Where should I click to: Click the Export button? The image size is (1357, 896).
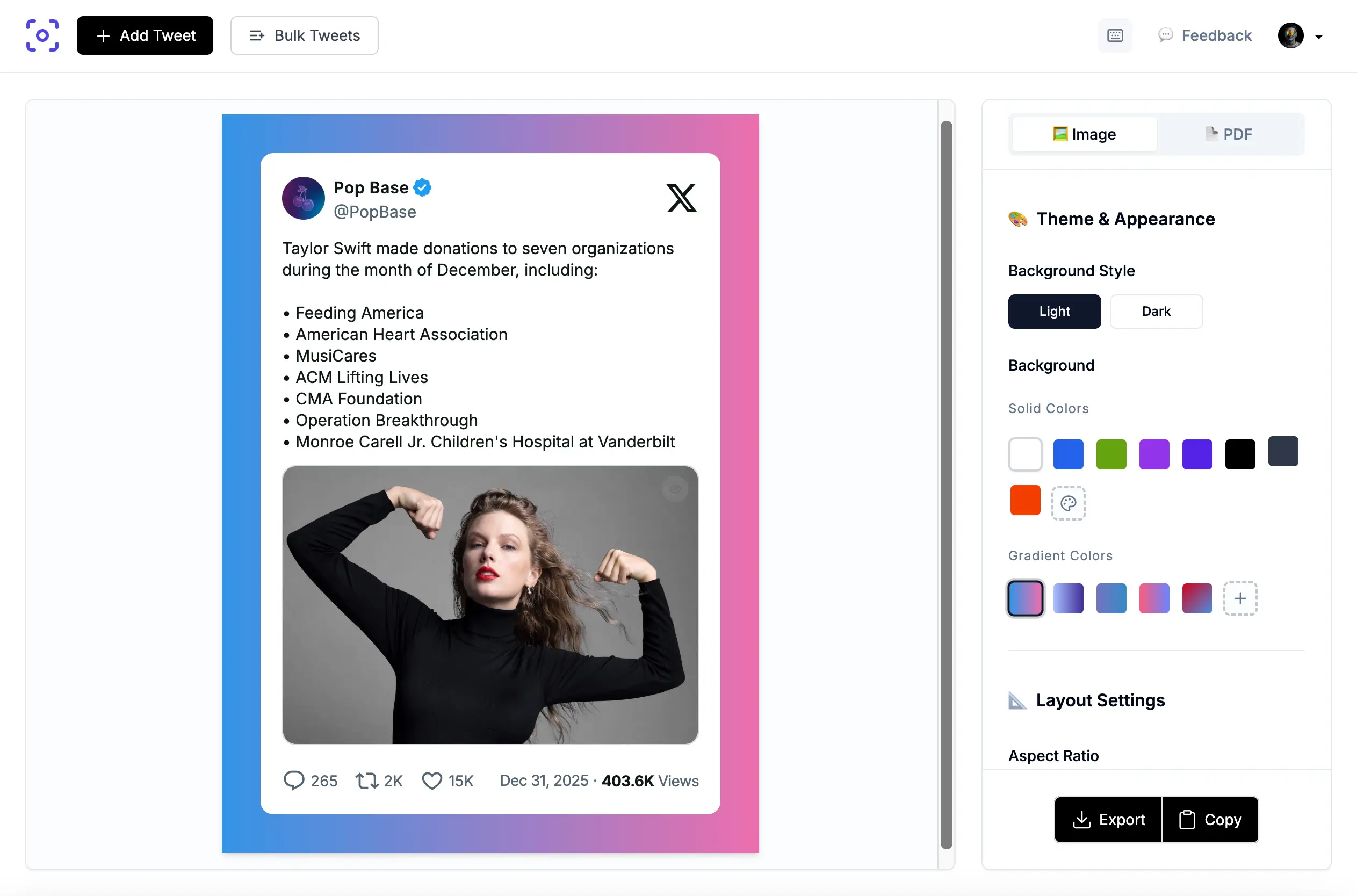pyautogui.click(x=1108, y=819)
